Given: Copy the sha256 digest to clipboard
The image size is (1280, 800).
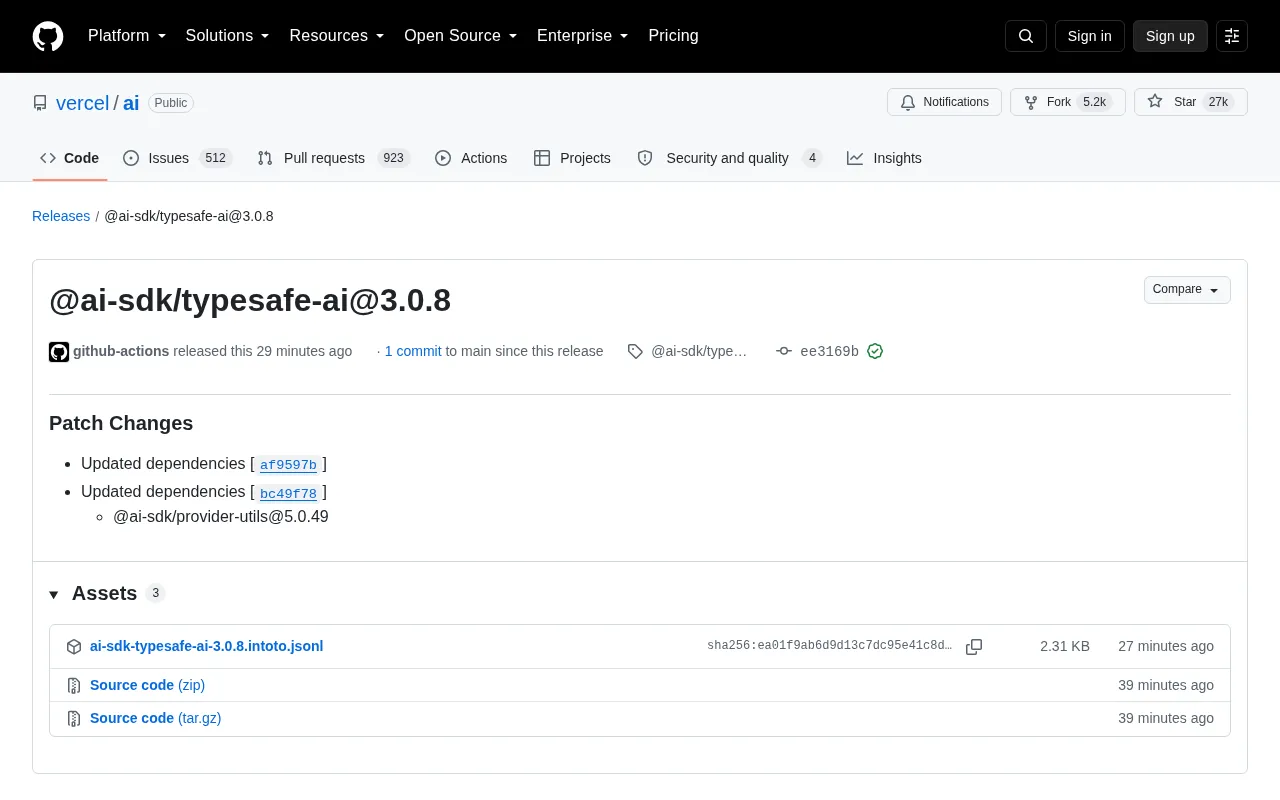Looking at the screenshot, I should [x=974, y=647].
